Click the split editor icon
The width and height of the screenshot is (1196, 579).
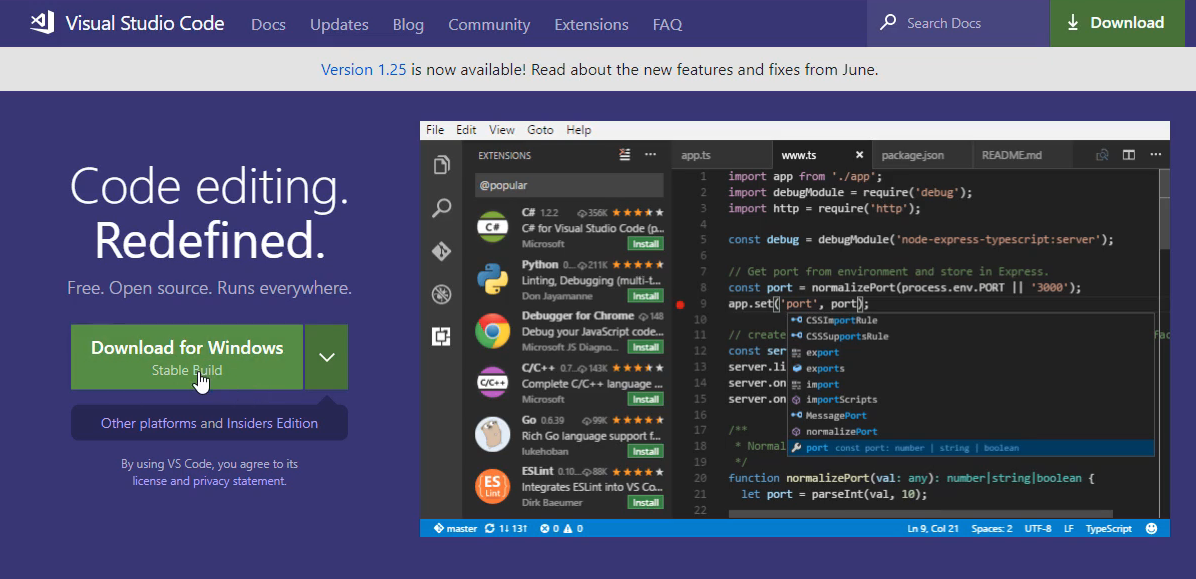click(x=1129, y=155)
